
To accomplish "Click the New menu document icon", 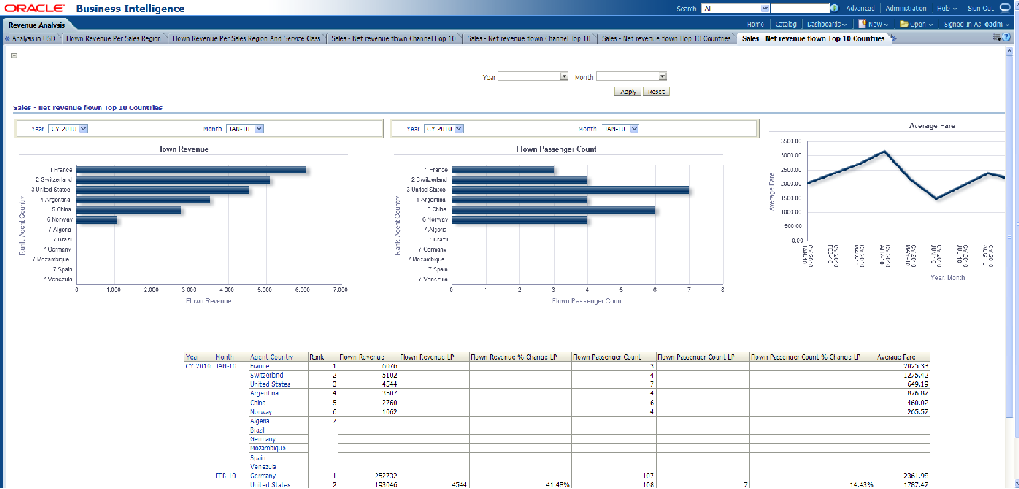I will click(x=862, y=24).
